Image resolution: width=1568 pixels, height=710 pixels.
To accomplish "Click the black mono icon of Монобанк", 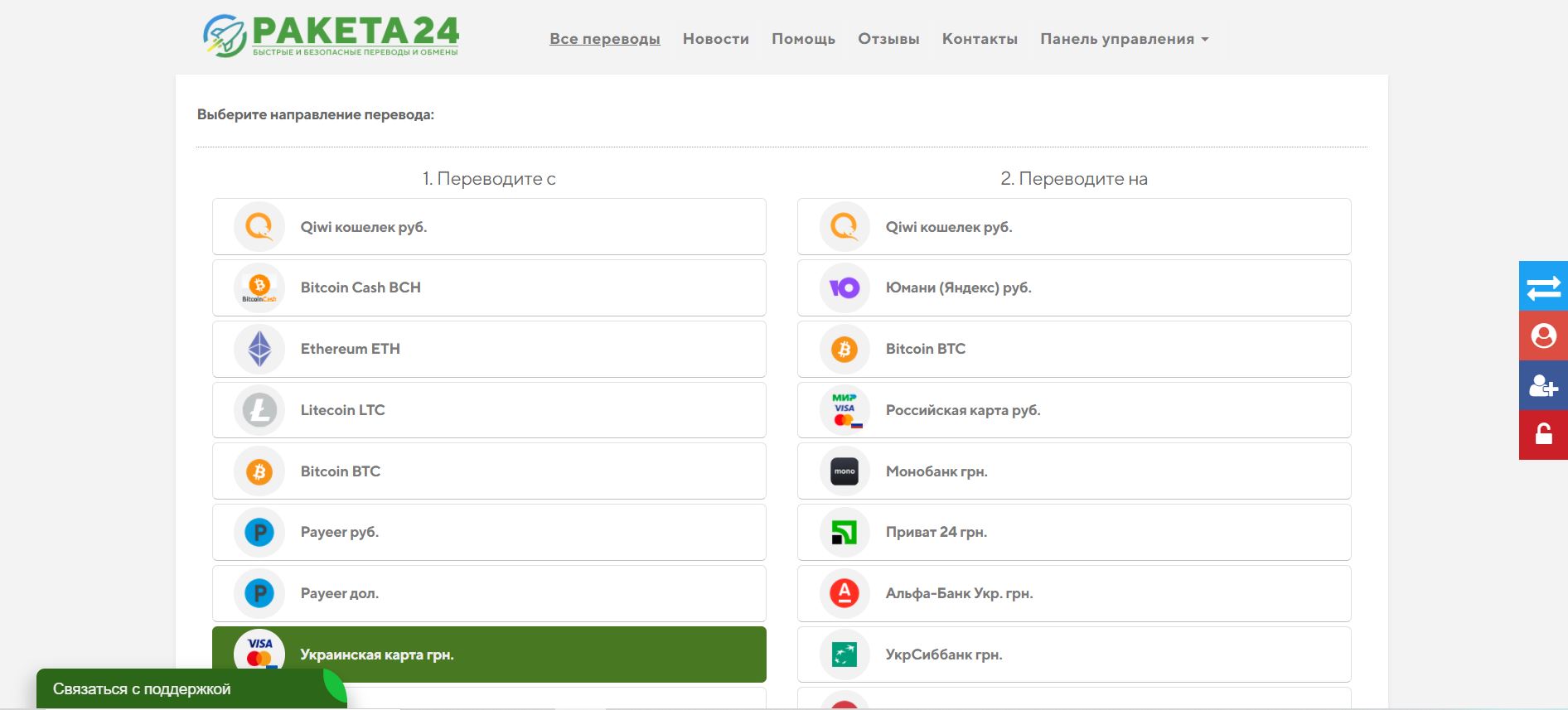I will tap(844, 471).
